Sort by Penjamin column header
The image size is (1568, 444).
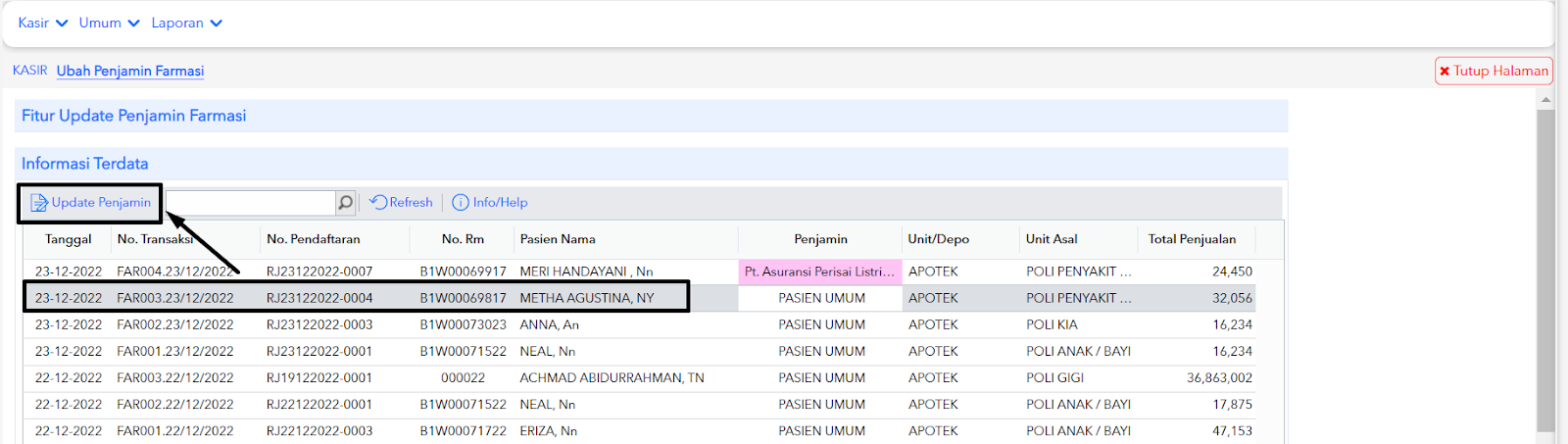tap(821, 239)
